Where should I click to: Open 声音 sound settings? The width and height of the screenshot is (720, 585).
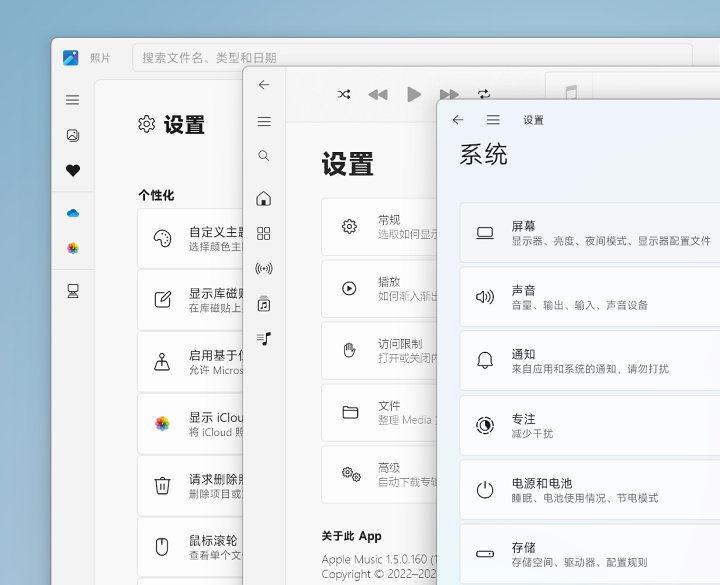pyautogui.click(x=590, y=297)
